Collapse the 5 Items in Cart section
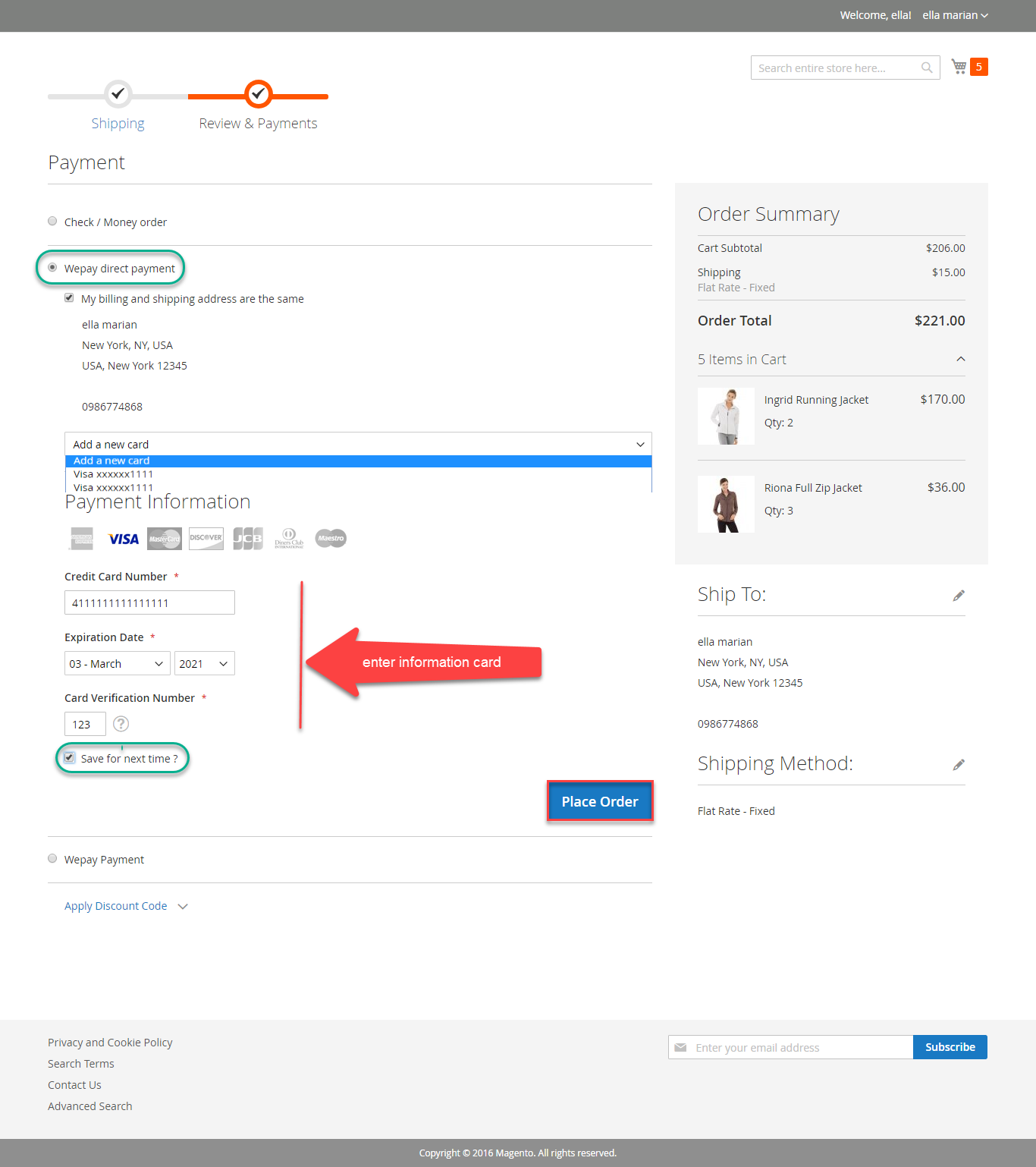This screenshot has height=1167, width=1036. pyautogui.click(x=960, y=359)
